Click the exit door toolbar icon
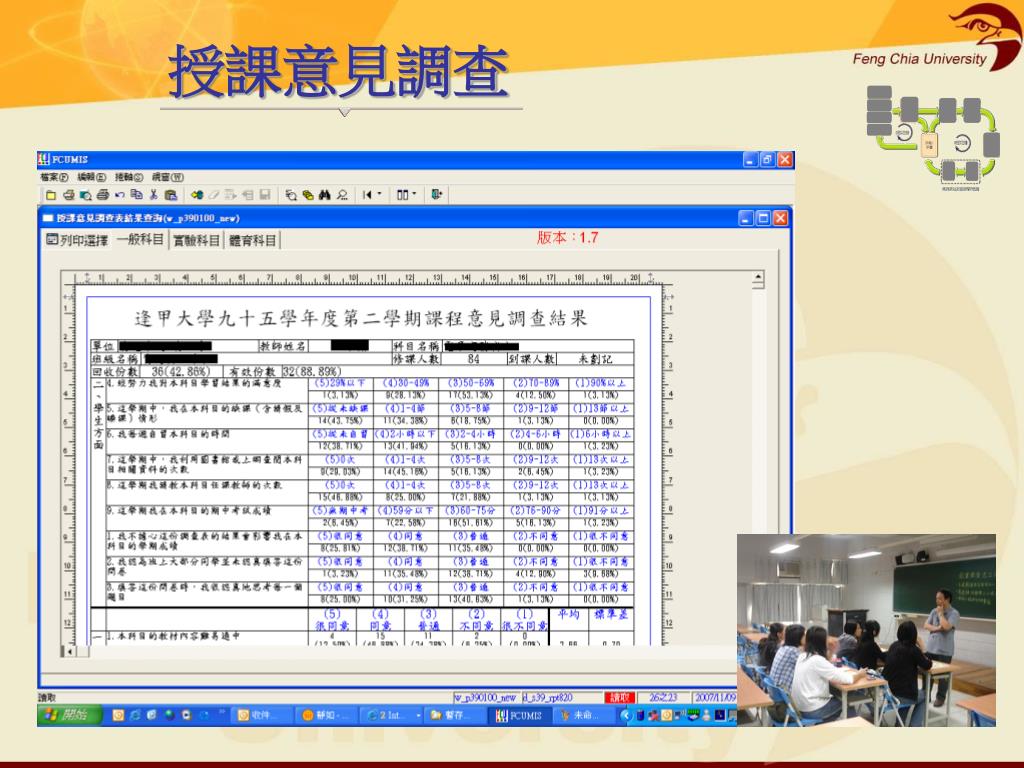 [436, 195]
